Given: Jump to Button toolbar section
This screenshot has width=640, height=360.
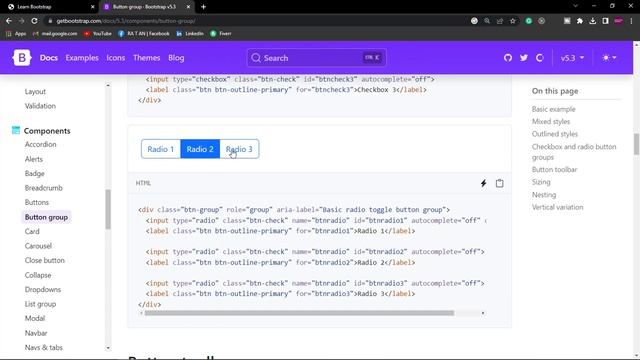Looking at the screenshot, I should 554,169.
